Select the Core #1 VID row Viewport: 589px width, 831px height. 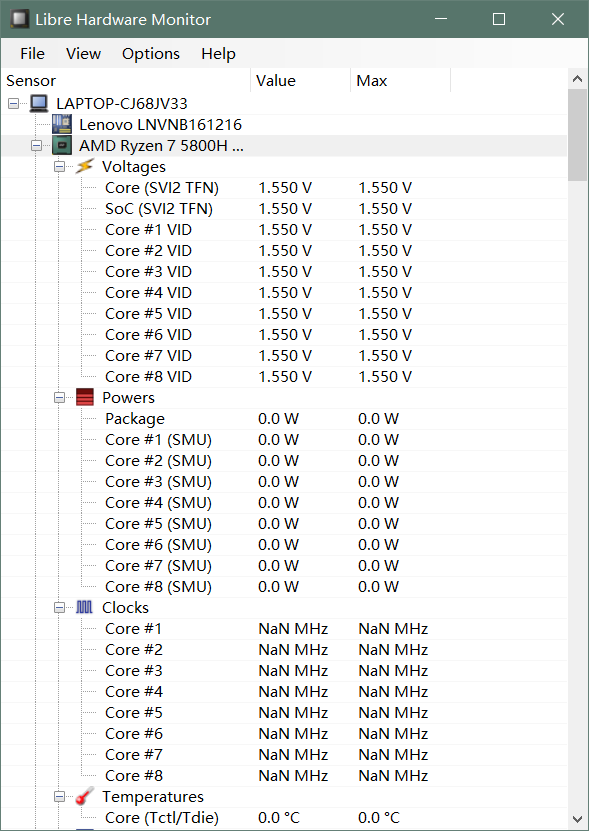click(284, 229)
